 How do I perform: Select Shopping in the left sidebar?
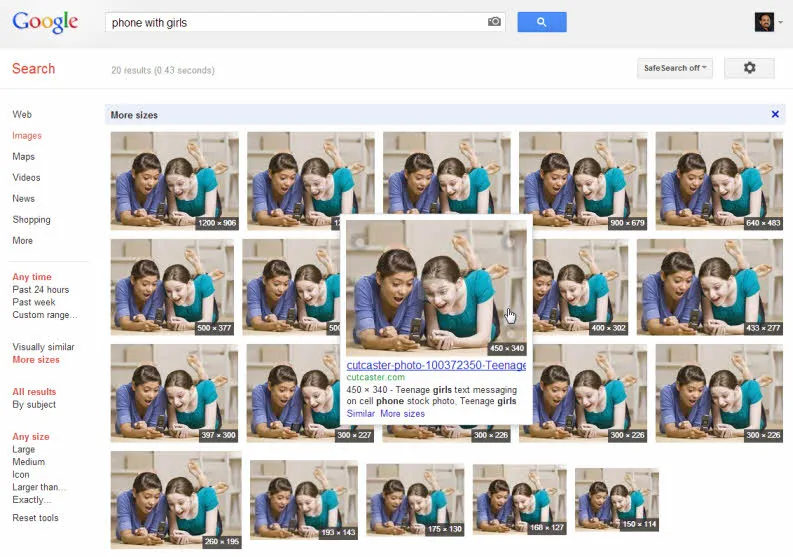[31, 220]
